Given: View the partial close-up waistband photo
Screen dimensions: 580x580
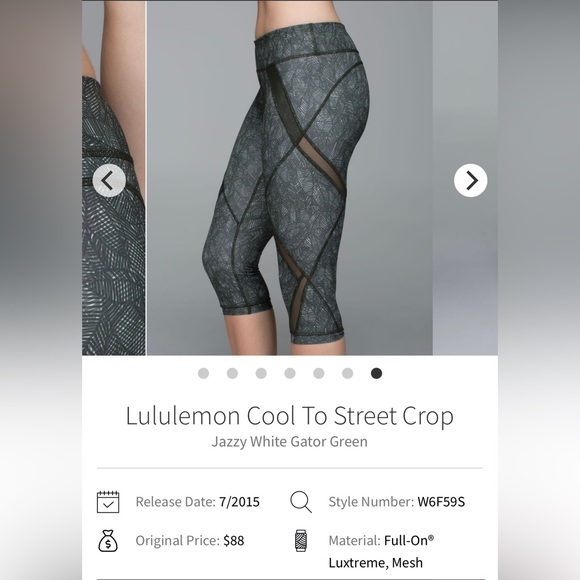Looking at the screenshot, I should click(114, 178).
